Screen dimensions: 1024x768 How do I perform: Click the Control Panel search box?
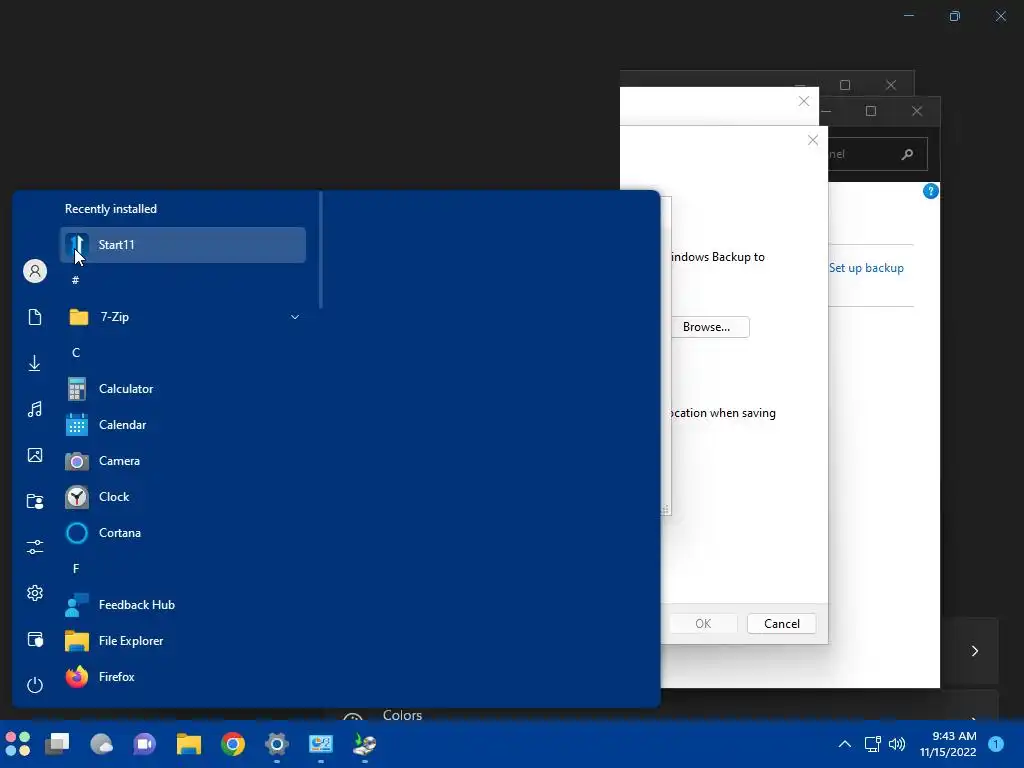coord(878,154)
